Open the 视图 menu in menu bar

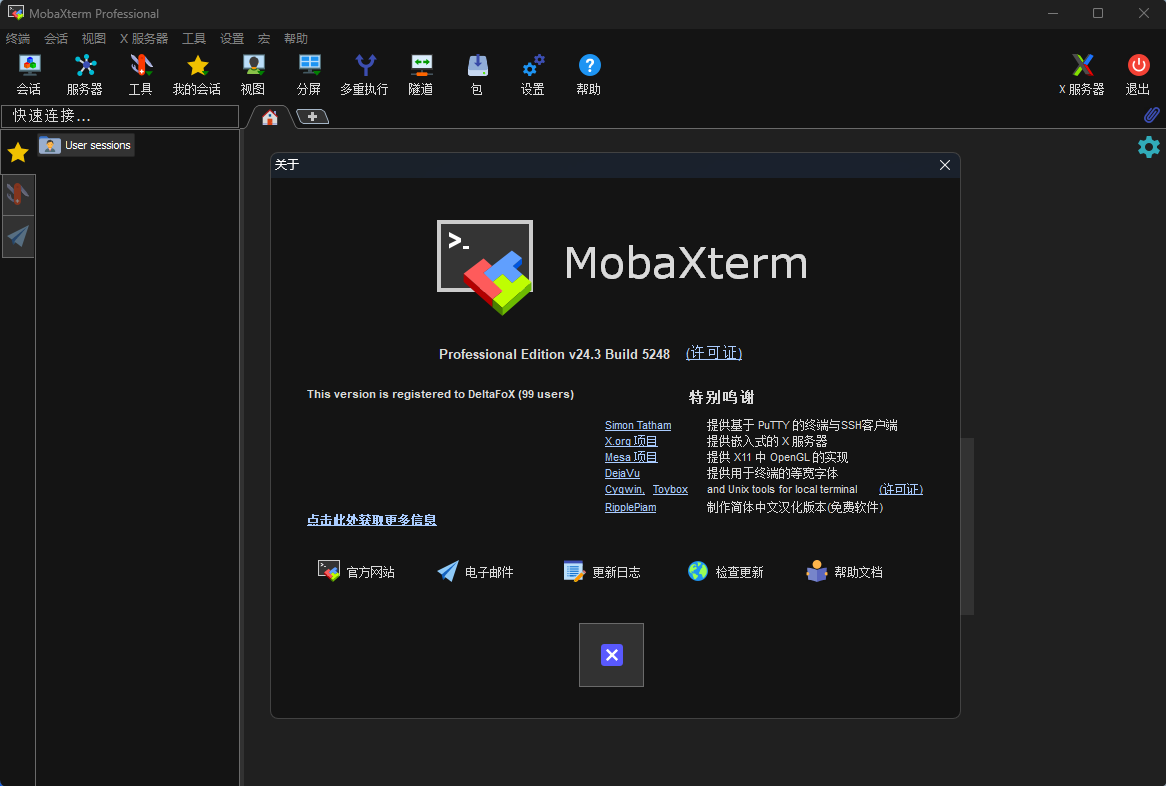tap(94, 39)
